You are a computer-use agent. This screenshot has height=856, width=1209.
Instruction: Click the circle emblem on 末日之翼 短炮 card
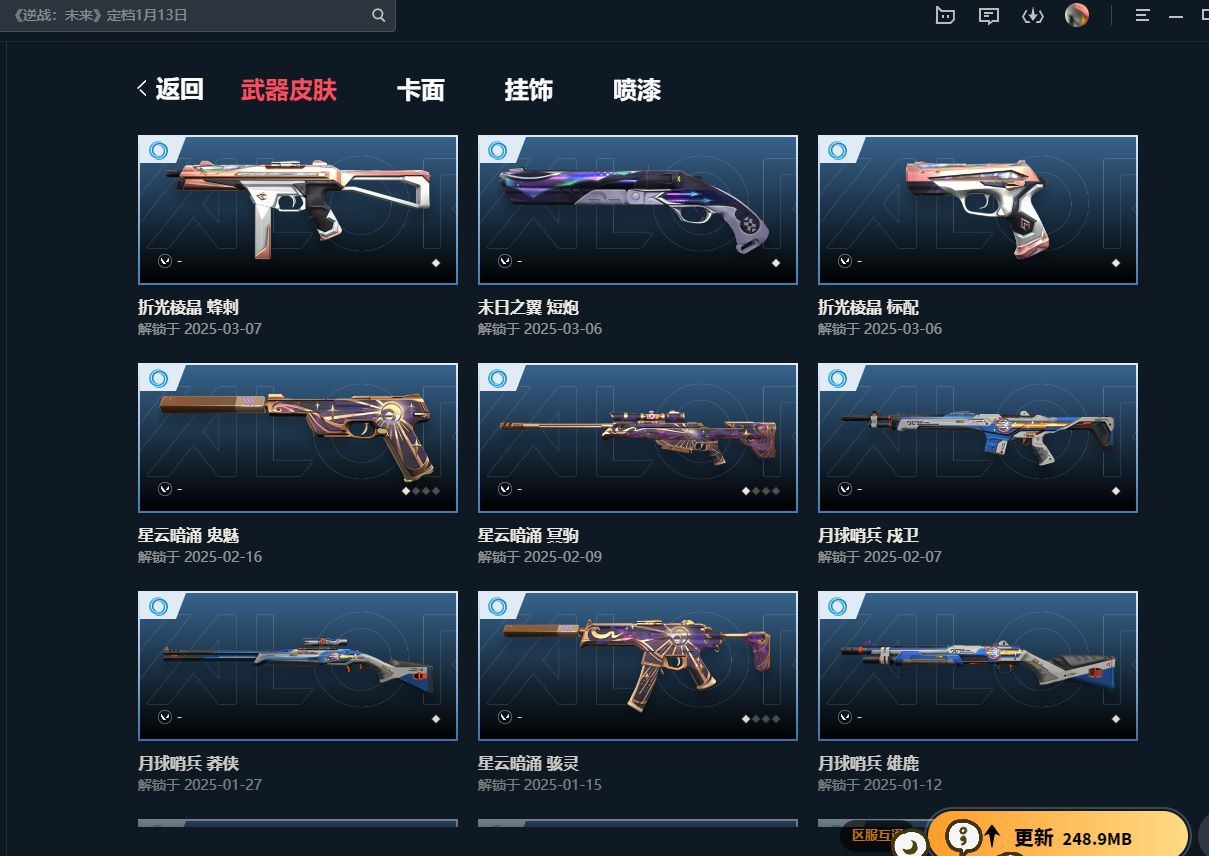tap(505, 261)
